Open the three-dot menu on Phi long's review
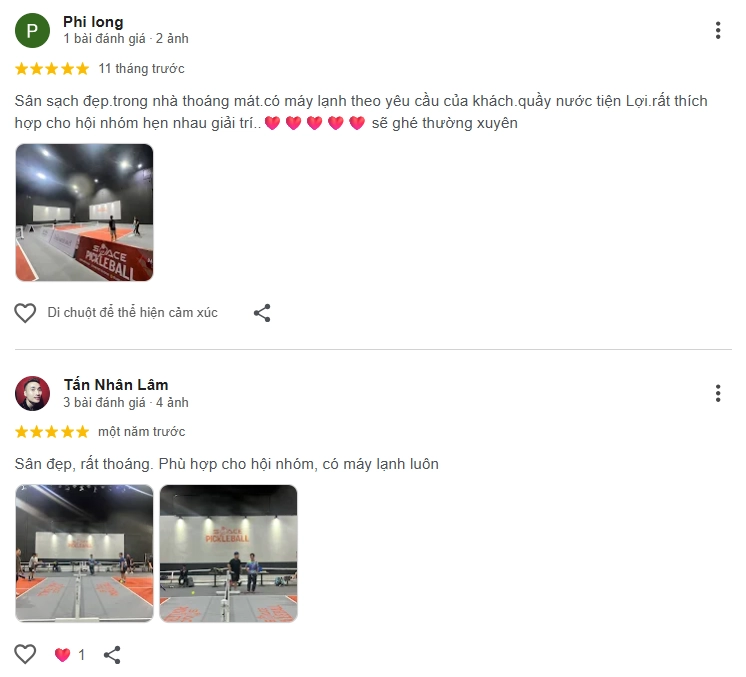Screen dimensions: 746x677 [x=717, y=30]
